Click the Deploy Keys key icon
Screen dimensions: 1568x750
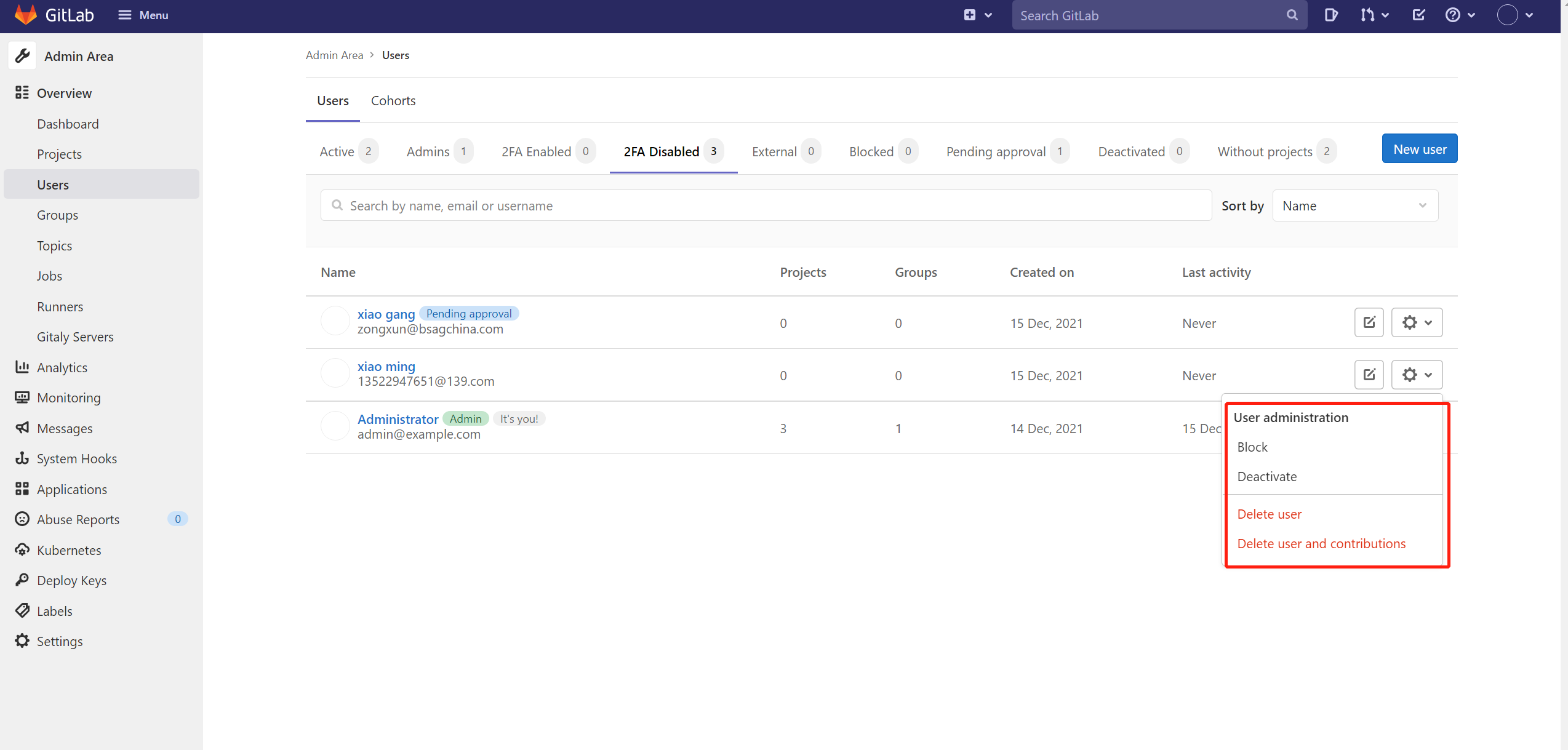click(22, 580)
